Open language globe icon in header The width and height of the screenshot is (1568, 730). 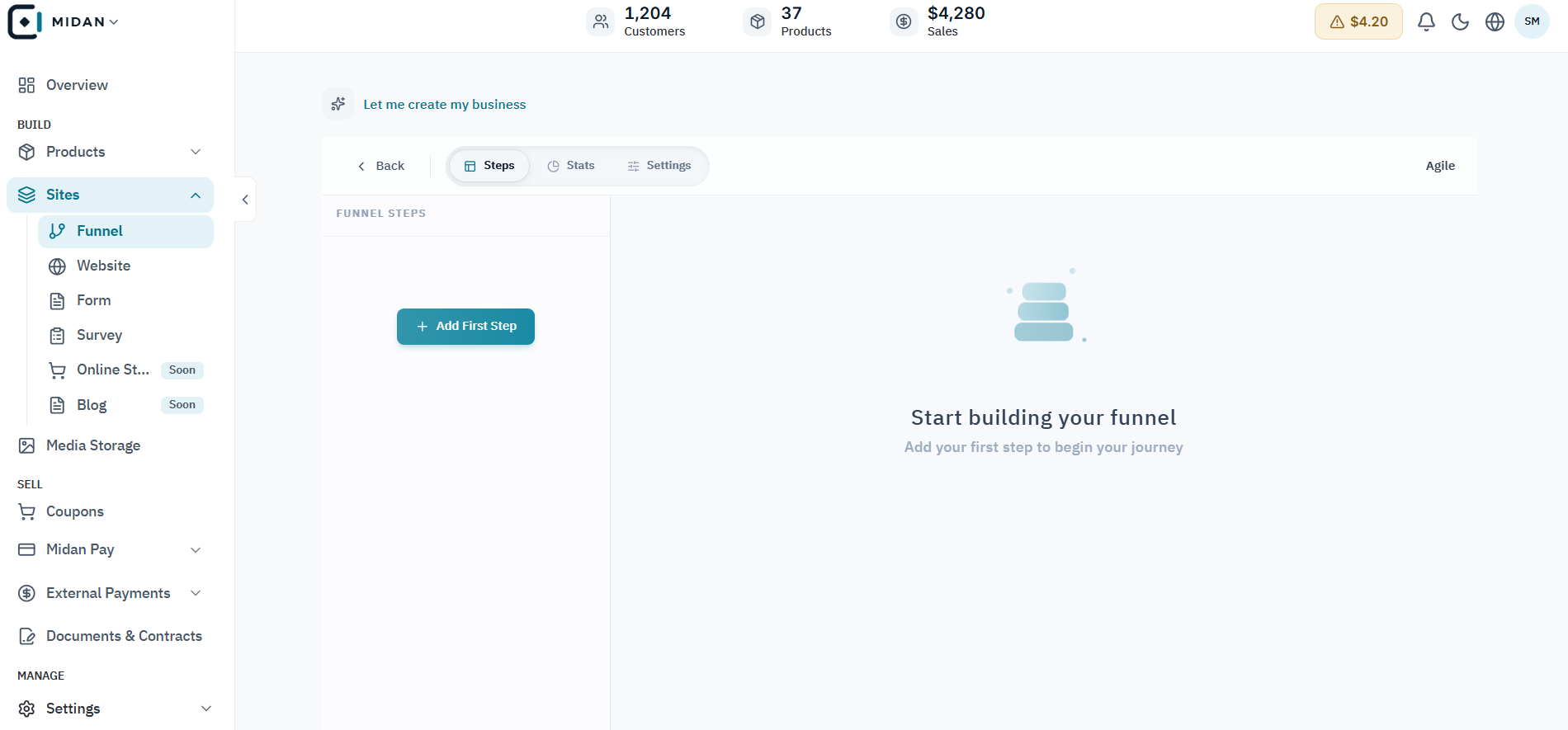[1495, 21]
